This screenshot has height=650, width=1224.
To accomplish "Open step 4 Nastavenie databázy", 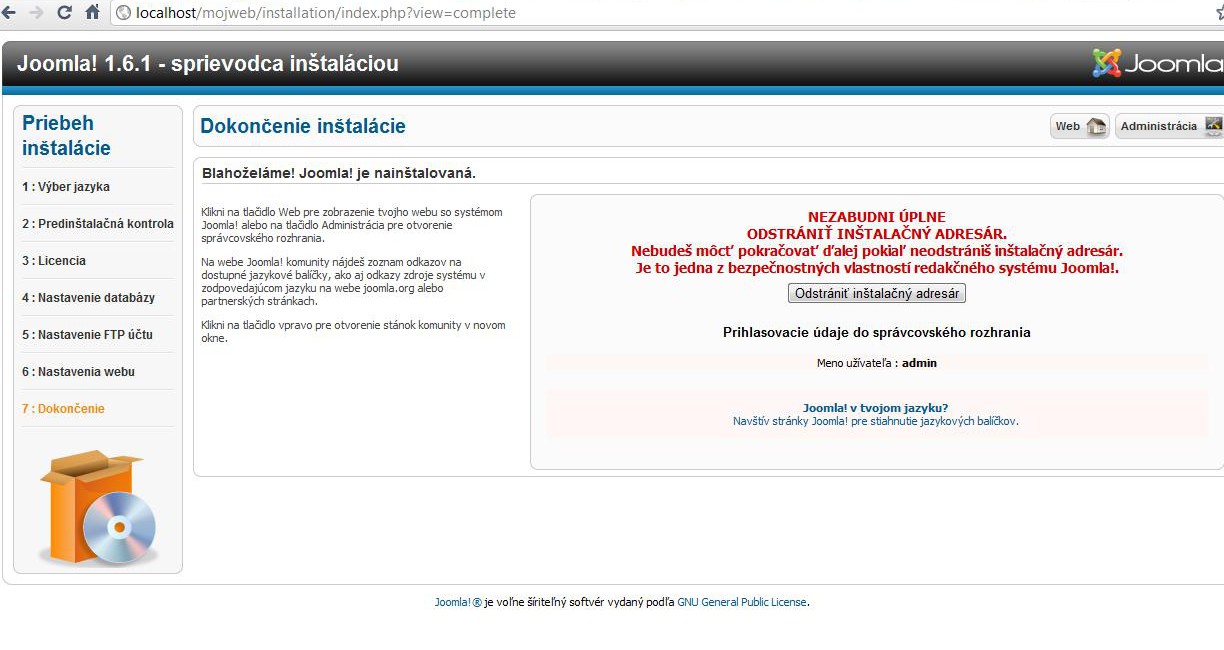I will point(88,298).
